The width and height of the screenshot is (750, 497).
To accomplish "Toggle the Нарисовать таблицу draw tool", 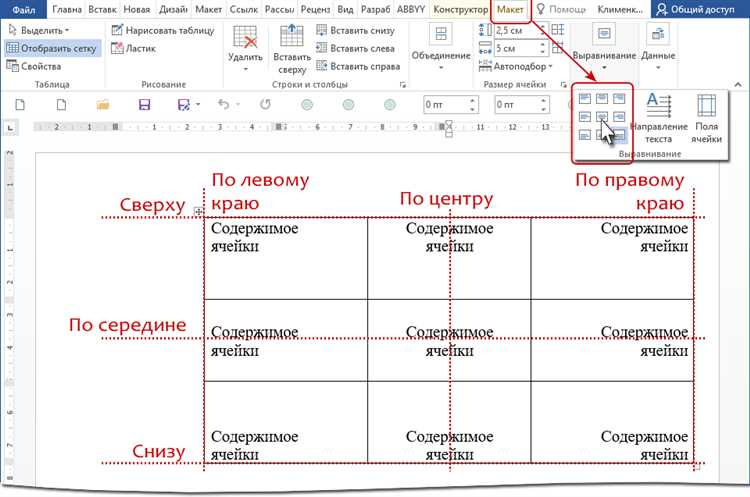I will tap(163, 30).
